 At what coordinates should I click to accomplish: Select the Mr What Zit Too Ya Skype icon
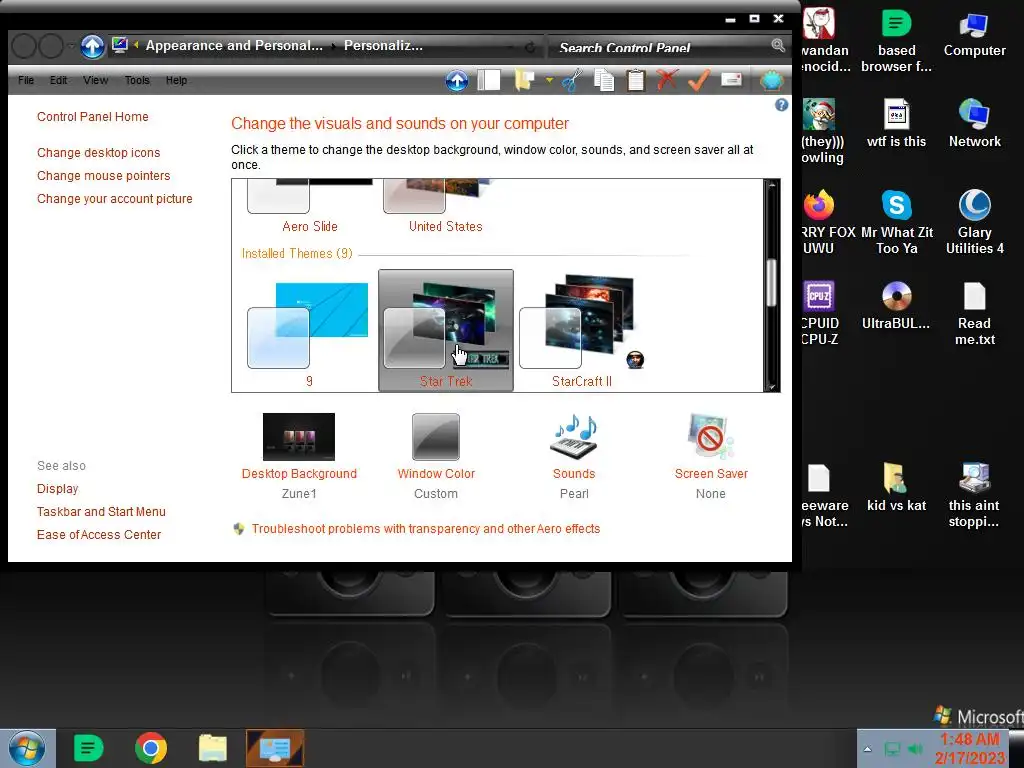click(x=897, y=222)
